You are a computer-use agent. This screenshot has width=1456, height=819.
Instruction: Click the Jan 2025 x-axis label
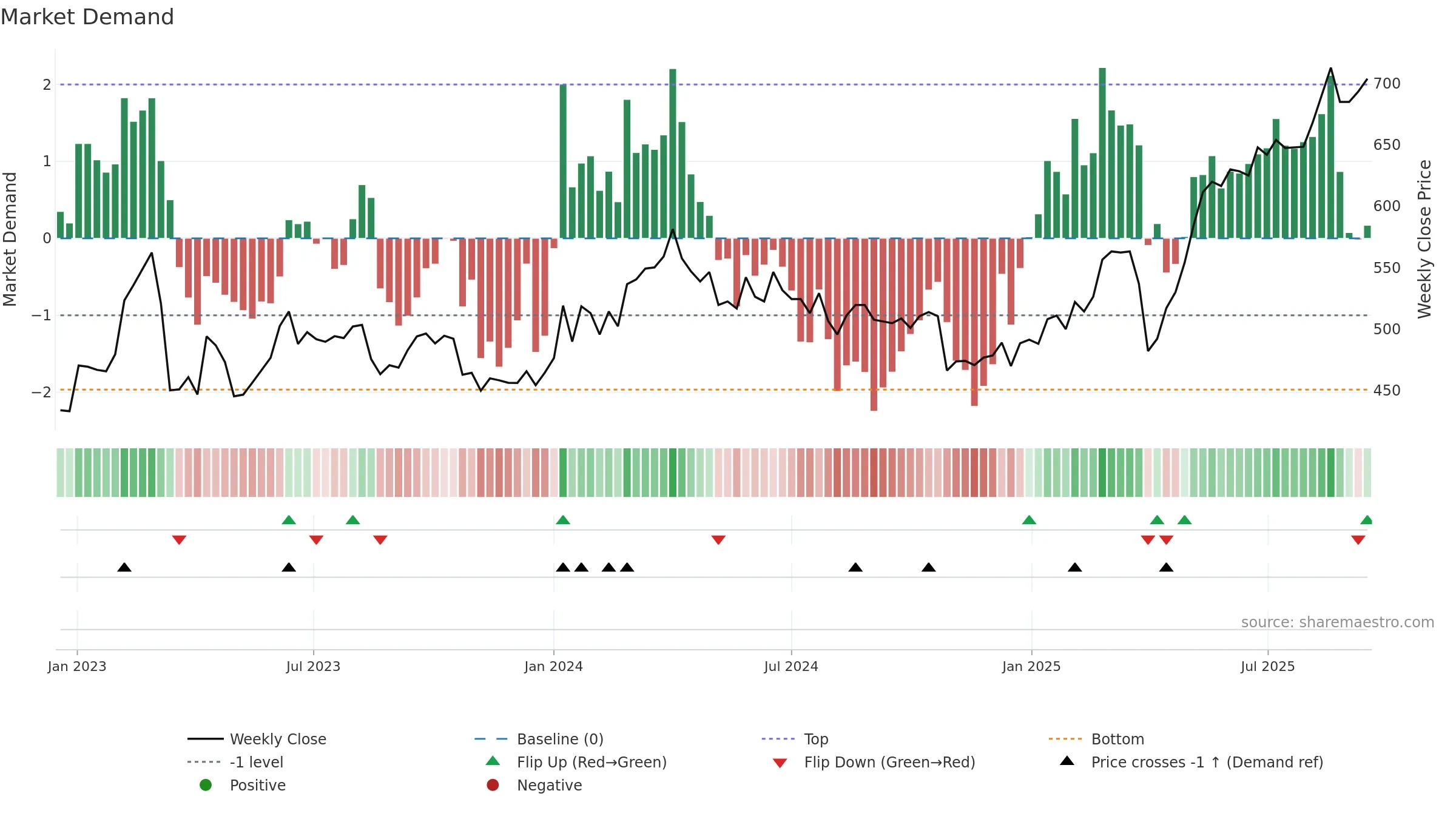[x=1031, y=667]
